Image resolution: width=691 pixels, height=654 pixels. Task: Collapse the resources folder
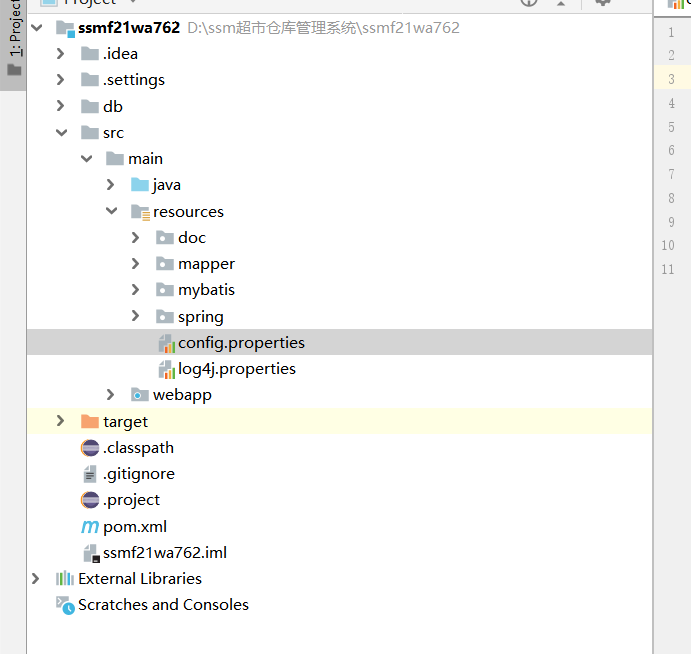tap(110, 212)
